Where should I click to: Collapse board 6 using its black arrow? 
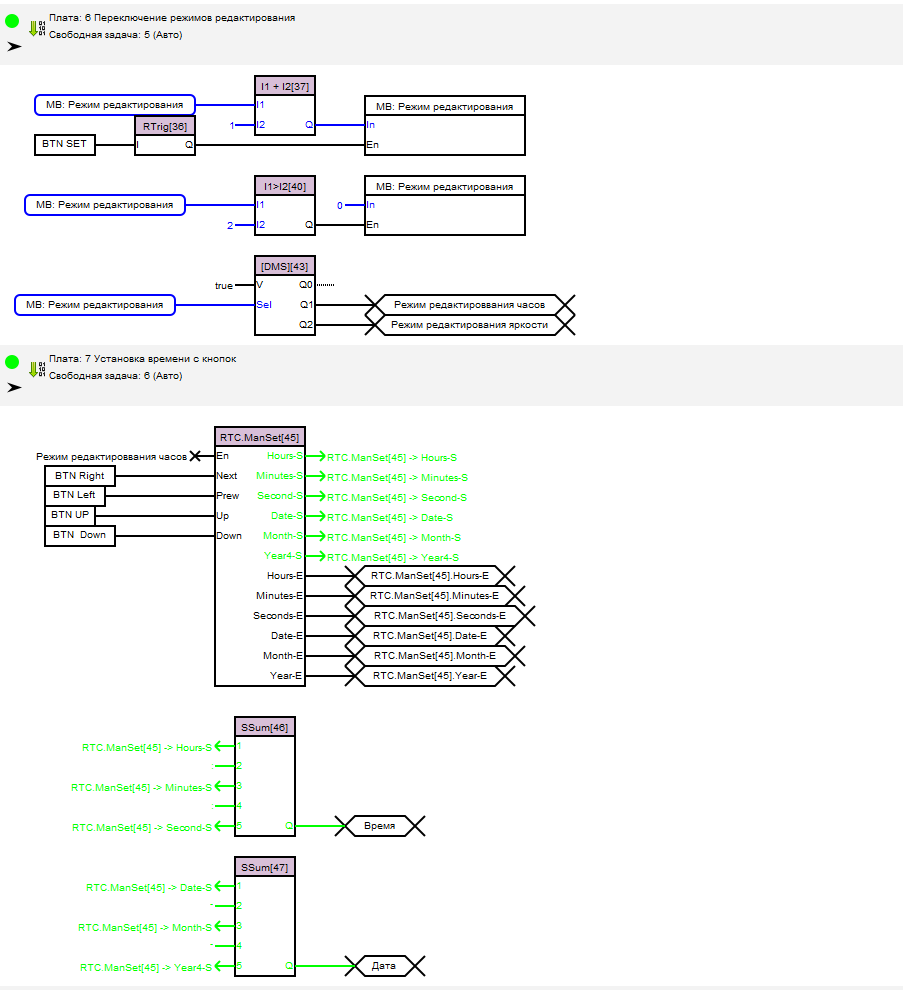click(x=14, y=47)
